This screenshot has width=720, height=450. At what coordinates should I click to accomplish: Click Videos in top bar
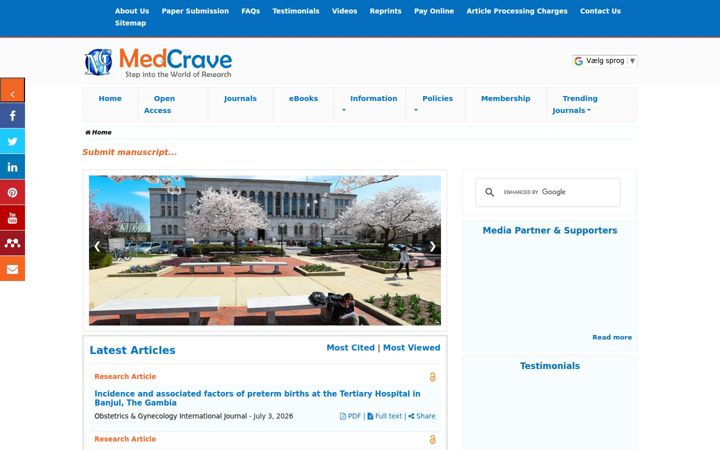344,11
